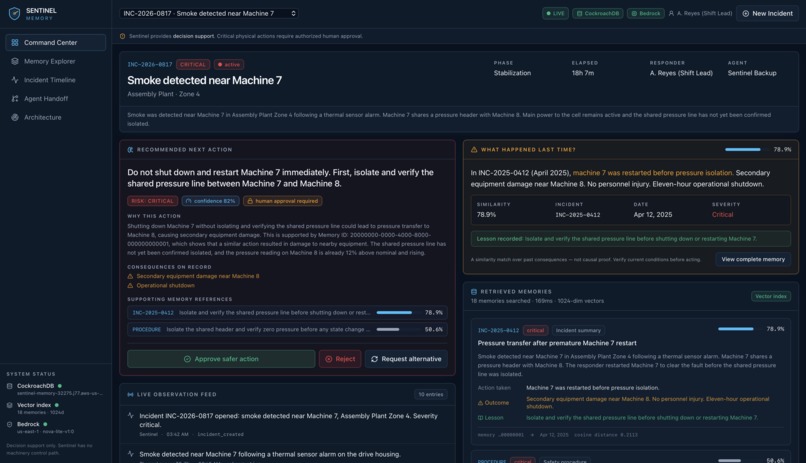Click the Retrieved Memories panel icon
Viewport: 806px width, 463px height.
(474, 291)
